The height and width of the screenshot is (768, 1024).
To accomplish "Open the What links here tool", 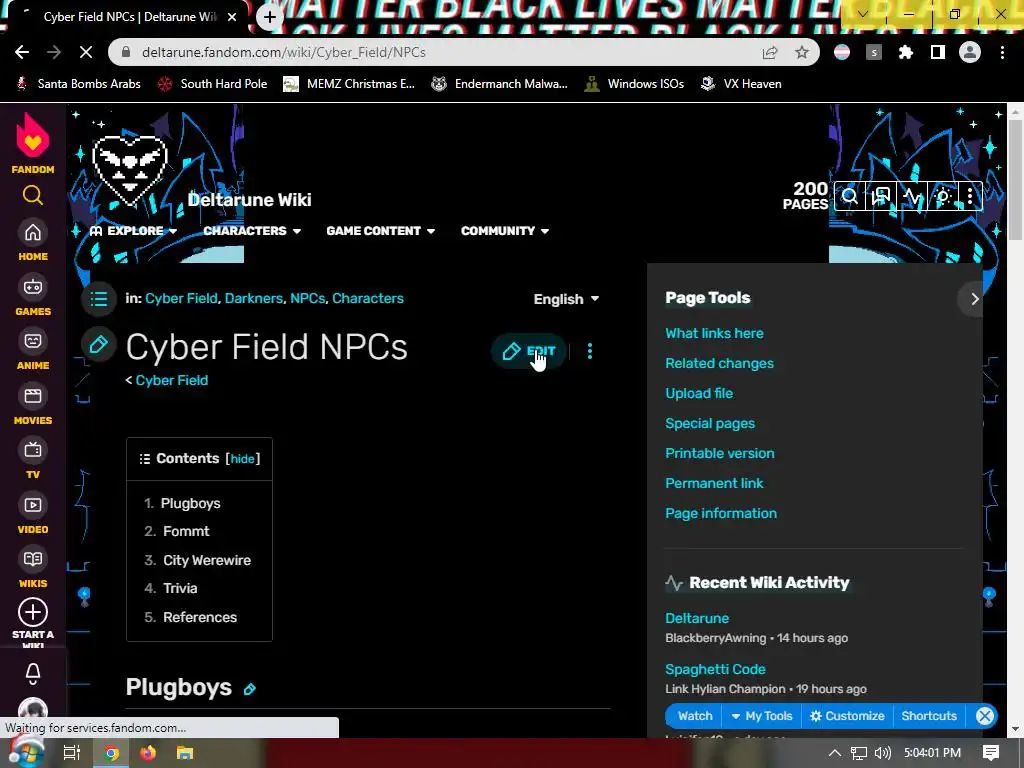I will tap(714, 333).
